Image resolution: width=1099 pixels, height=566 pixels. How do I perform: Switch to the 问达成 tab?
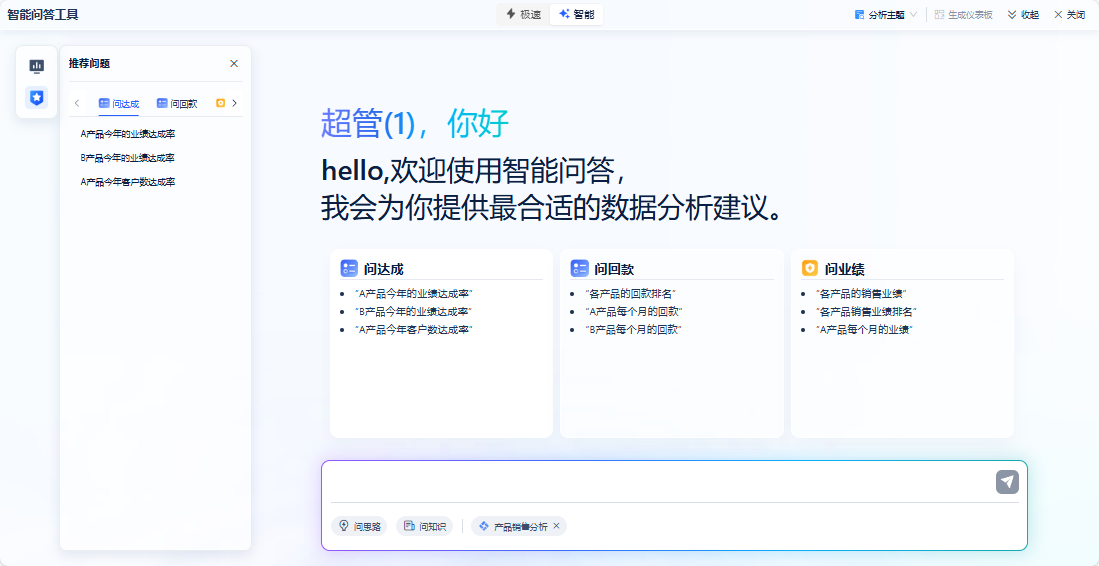[118, 104]
